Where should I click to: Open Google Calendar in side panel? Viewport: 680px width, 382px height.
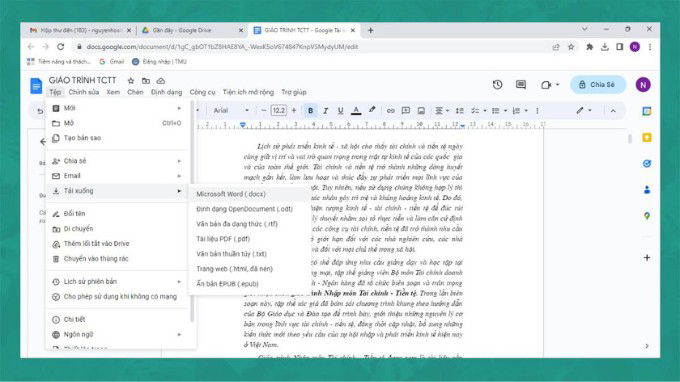tap(647, 111)
